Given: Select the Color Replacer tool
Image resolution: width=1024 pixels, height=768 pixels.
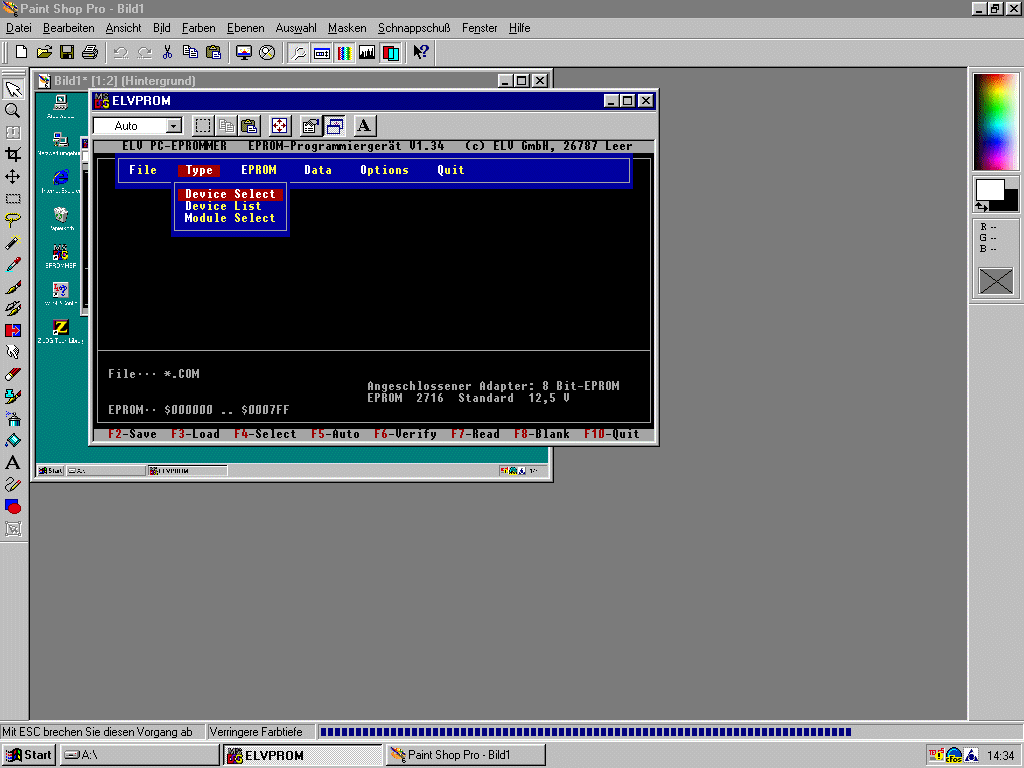Looking at the screenshot, I should click(x=13, y=330).
